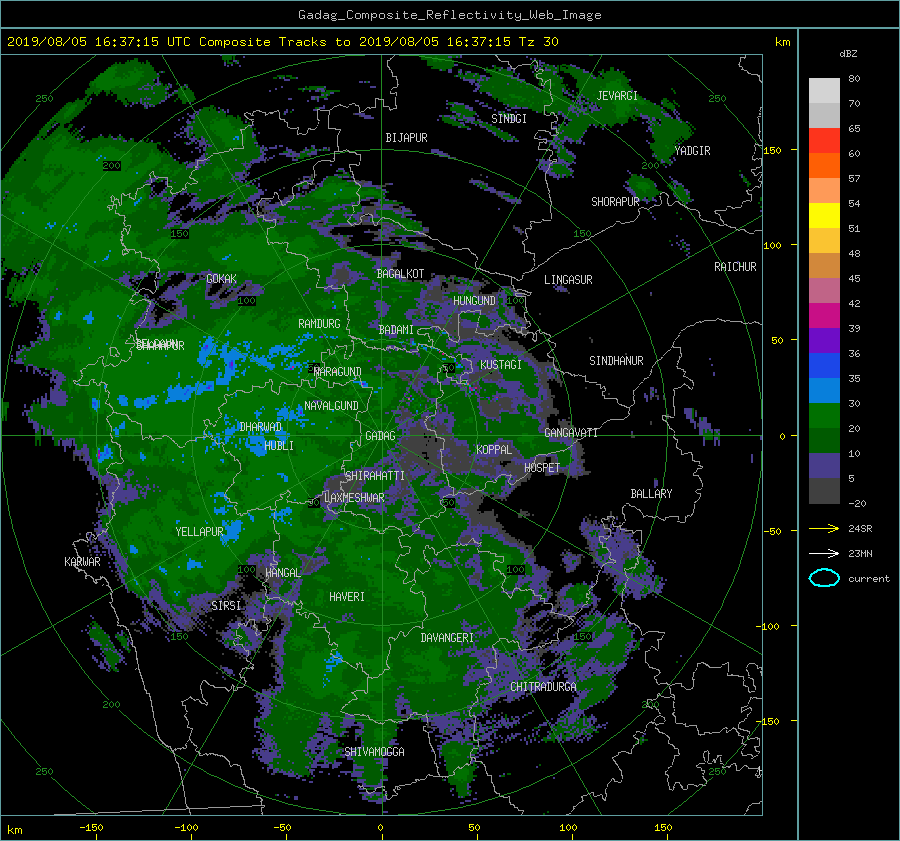
Task: Click the cyan current-position ellipse icon
Action: tap(824, 578)
